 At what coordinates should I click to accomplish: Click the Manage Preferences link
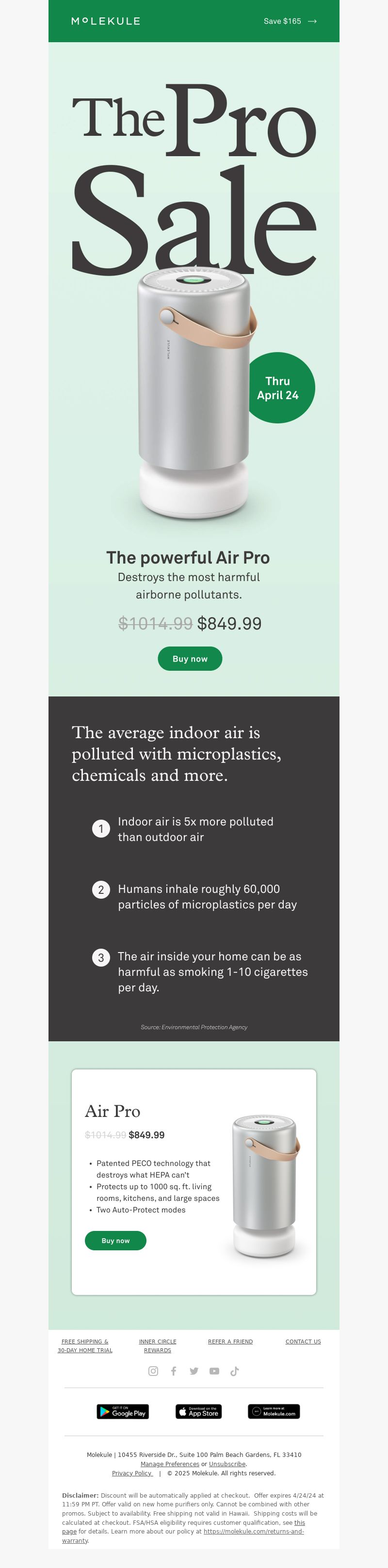[x=170, y=1464]
